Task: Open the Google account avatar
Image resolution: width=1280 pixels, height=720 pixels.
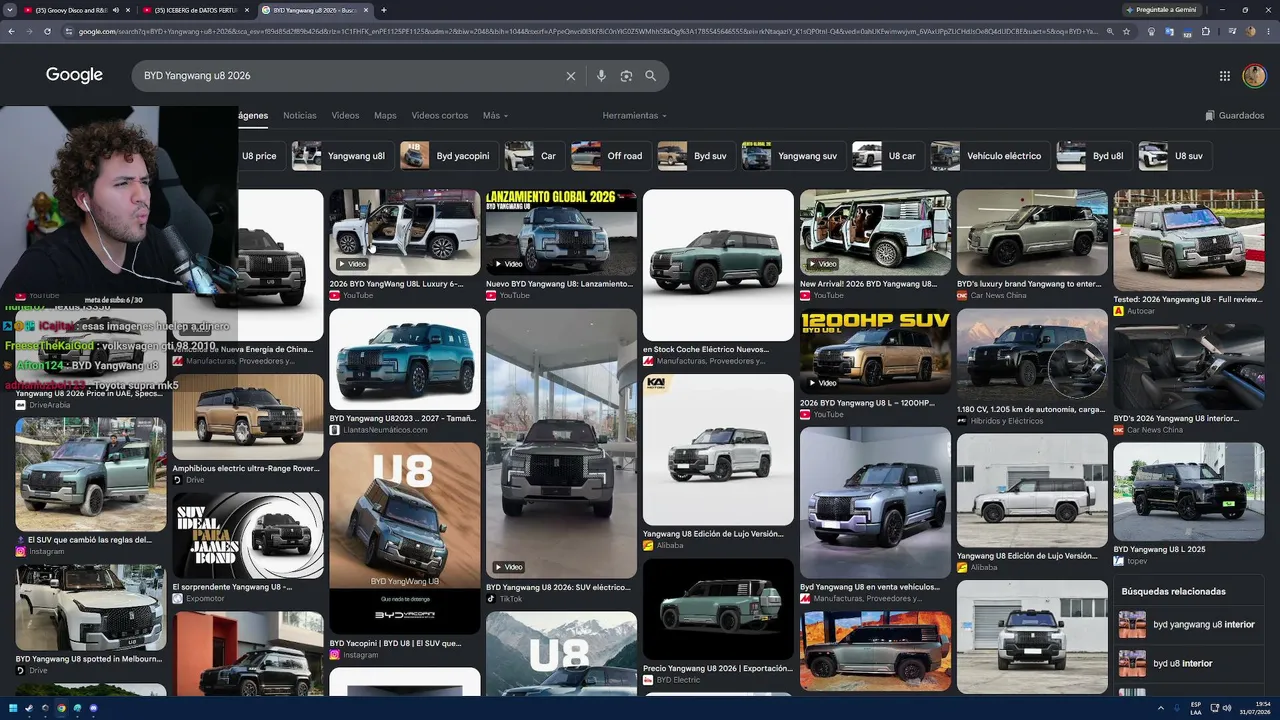Action: pos(1254,76)
